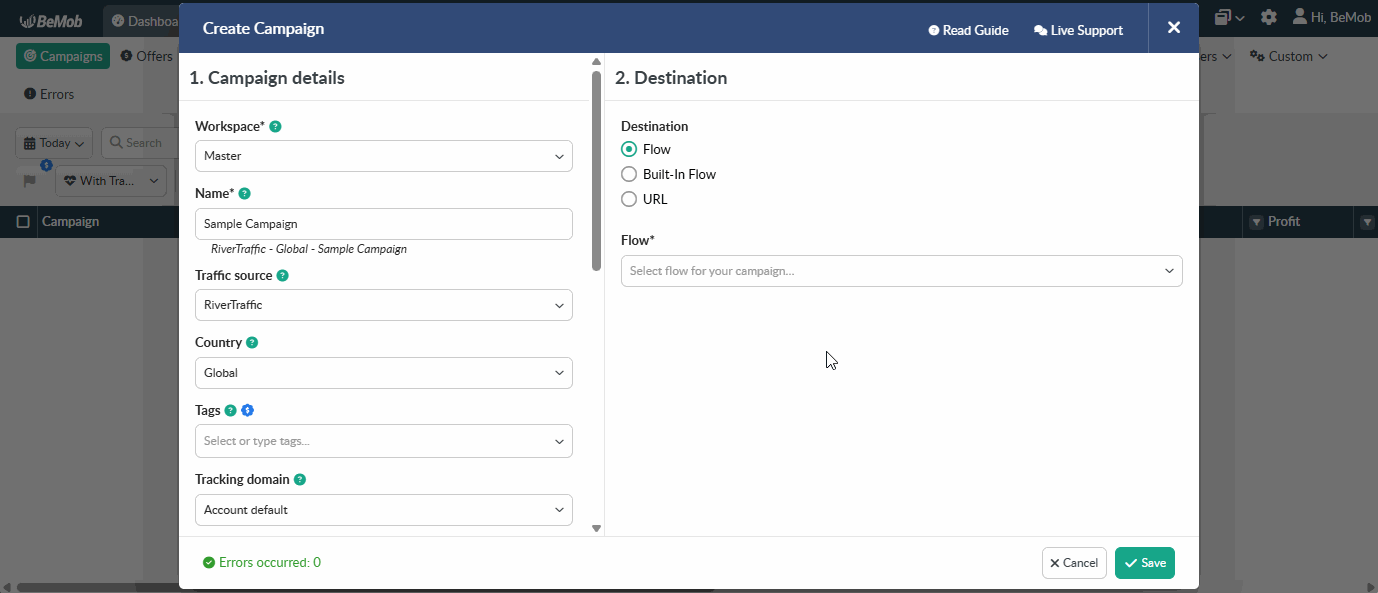Expand the Country dropdown set to Global

pos(383,373)
